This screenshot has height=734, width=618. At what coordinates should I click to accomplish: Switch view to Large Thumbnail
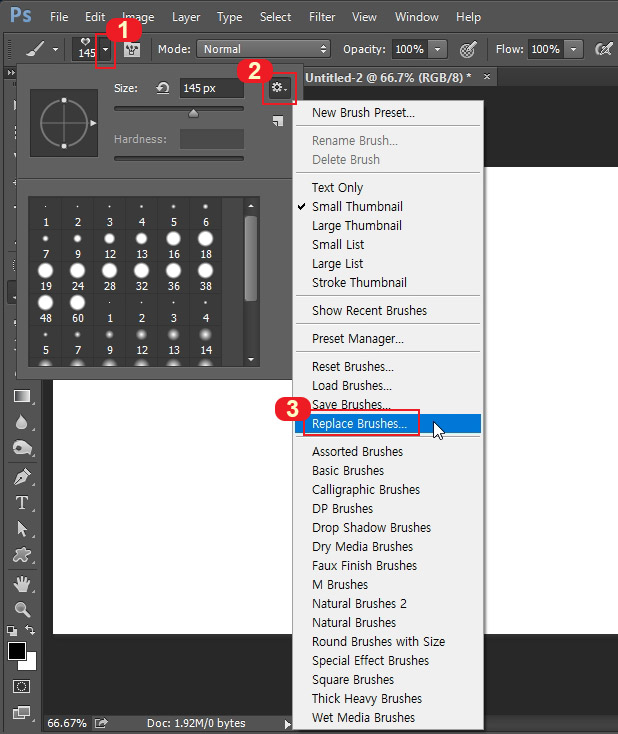[x=388, y=226]
